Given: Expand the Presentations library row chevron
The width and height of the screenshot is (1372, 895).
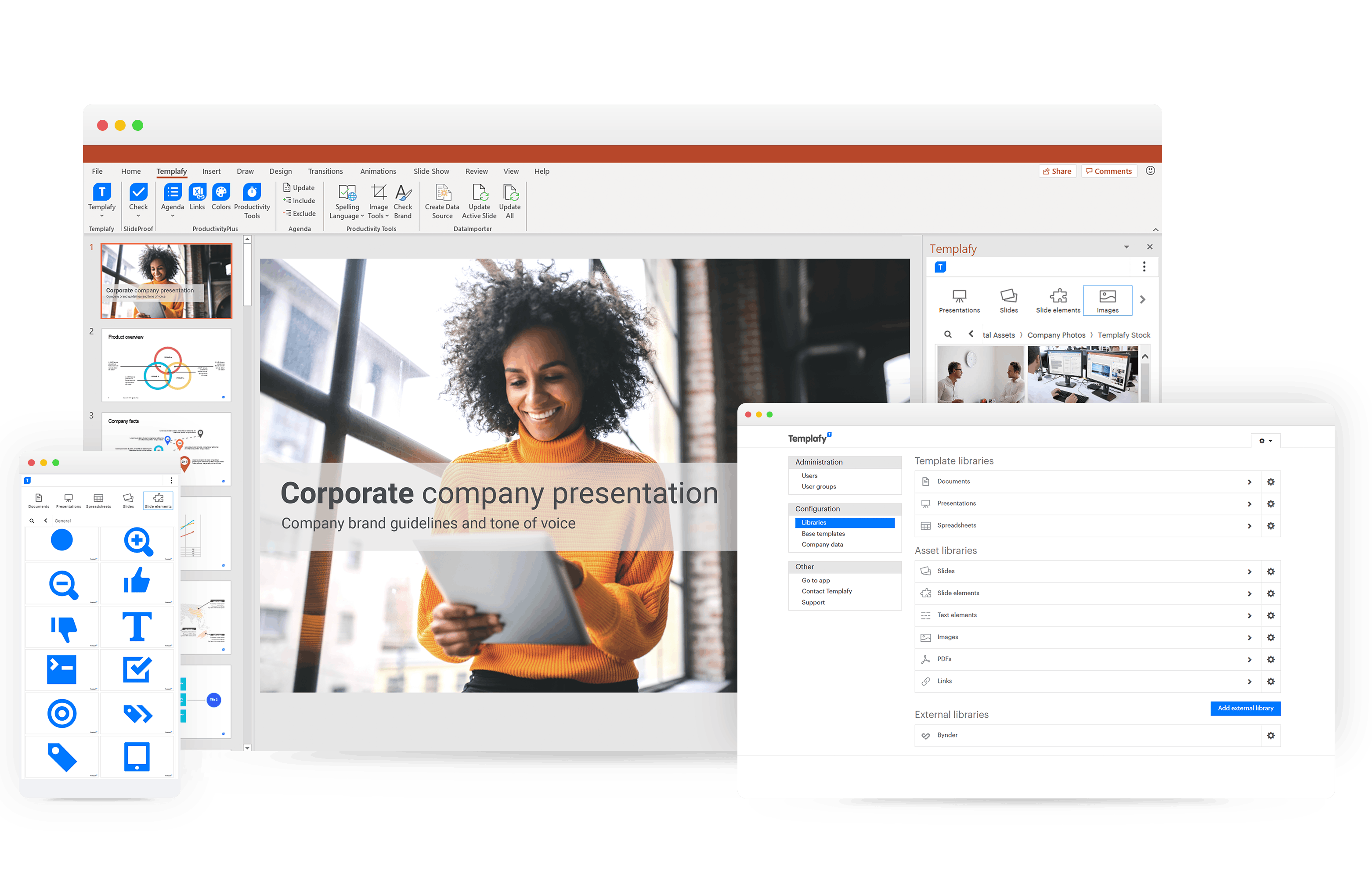Looking at the screenshot, I should tap(1249, 504).
